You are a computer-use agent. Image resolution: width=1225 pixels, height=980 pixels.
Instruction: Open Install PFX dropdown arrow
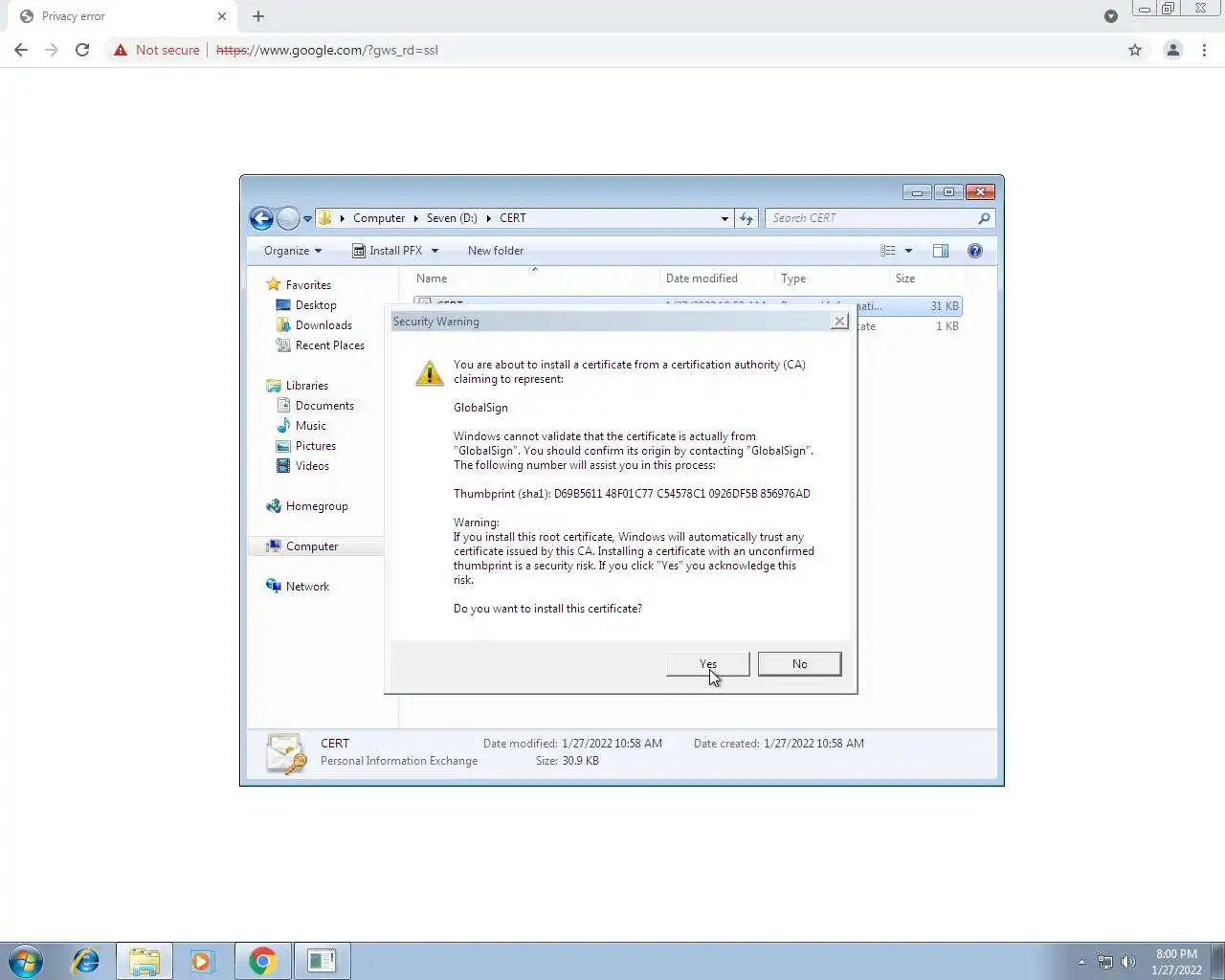click(x=434, y=251)
